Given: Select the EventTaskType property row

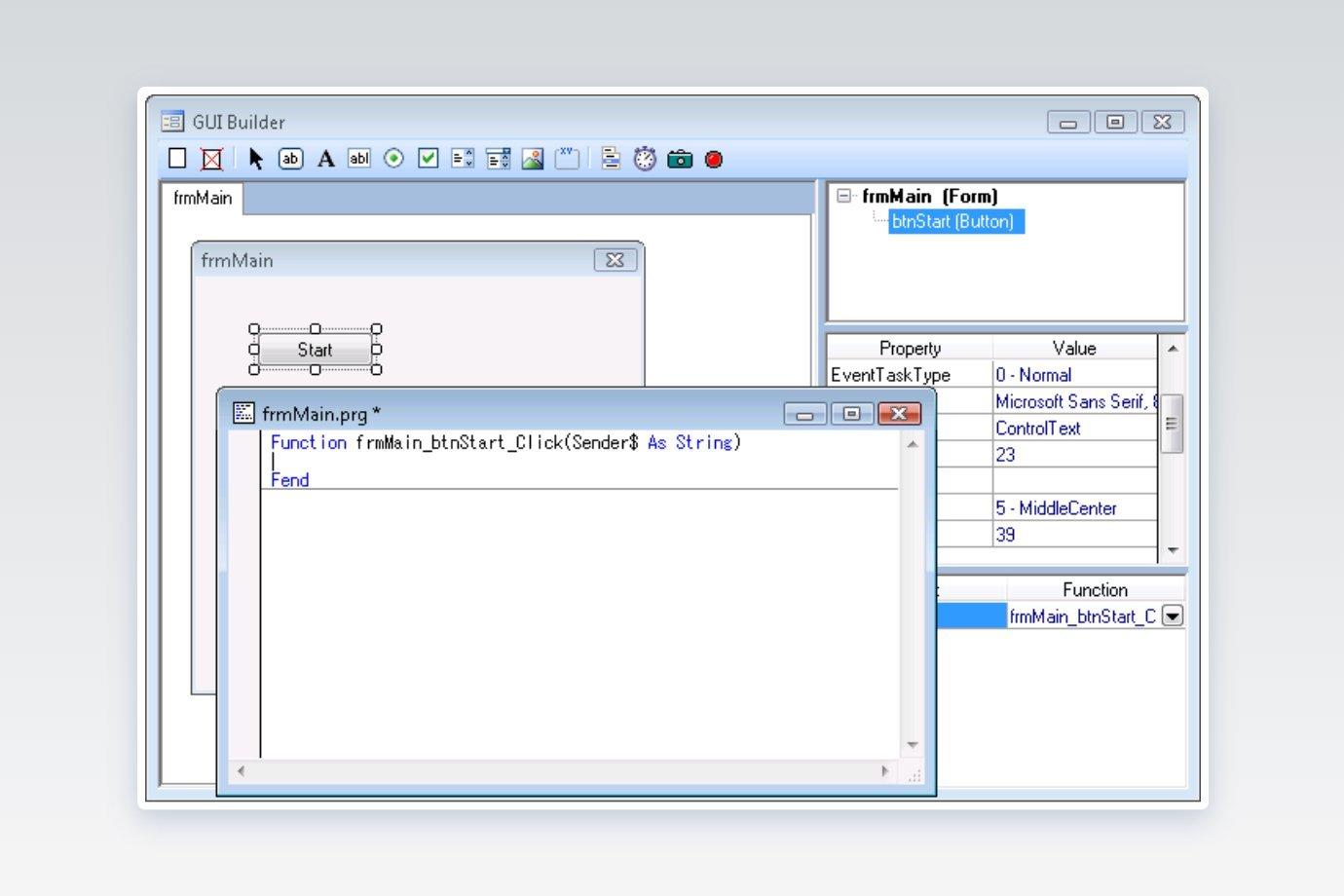Looking at the screenshot, I should [910, 374].
